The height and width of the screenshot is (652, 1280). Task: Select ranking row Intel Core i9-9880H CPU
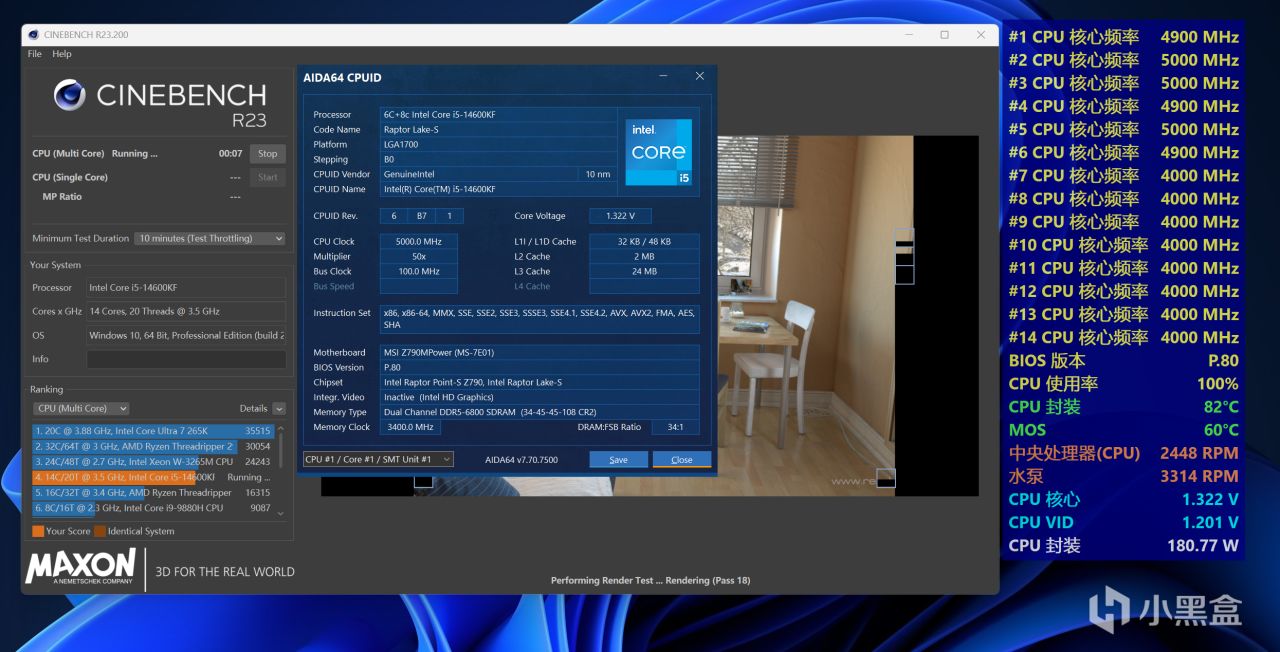[153, 508]
